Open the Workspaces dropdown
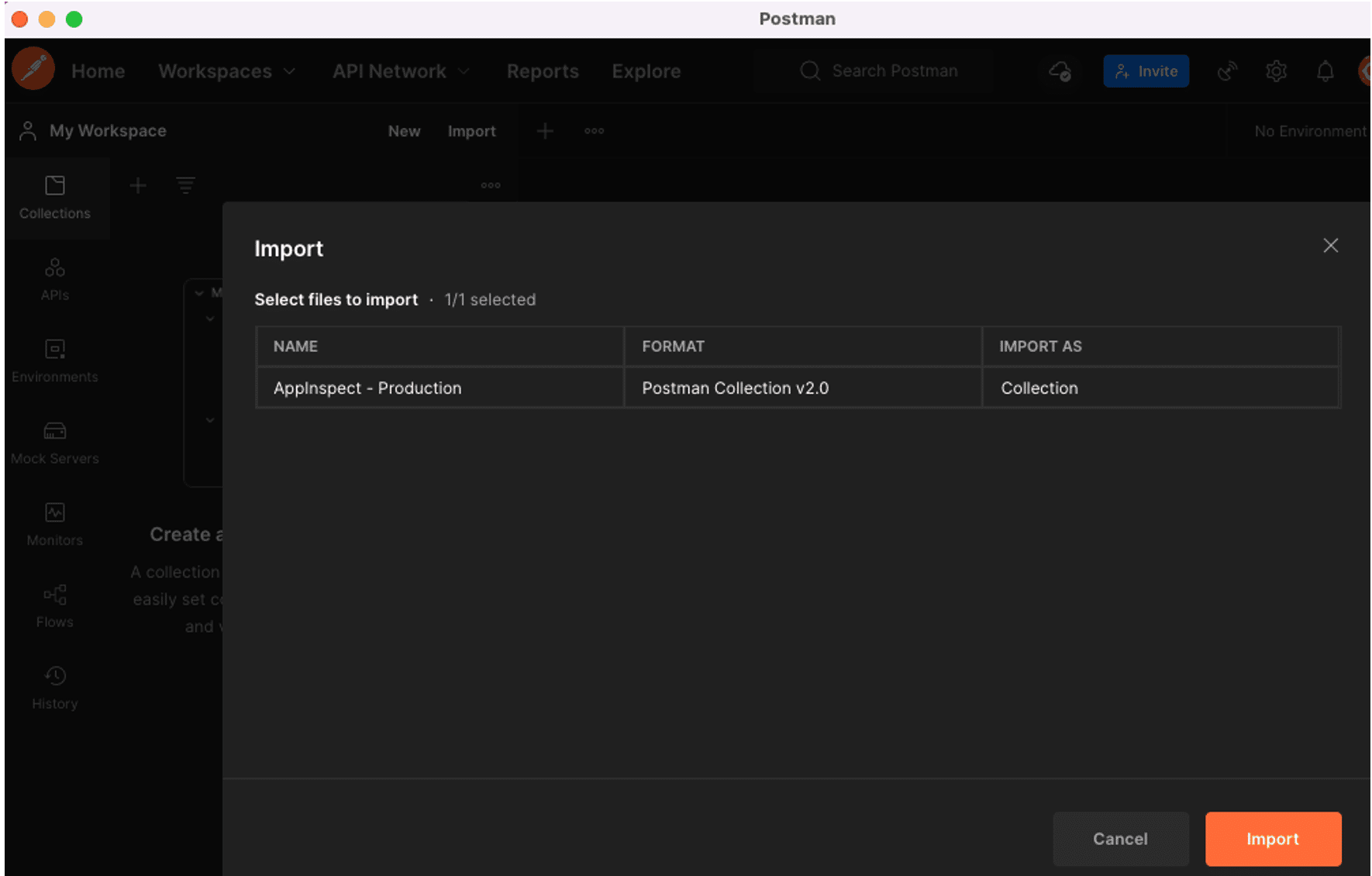This screenshot has height=876, width=1372. (x=226, y=71)
